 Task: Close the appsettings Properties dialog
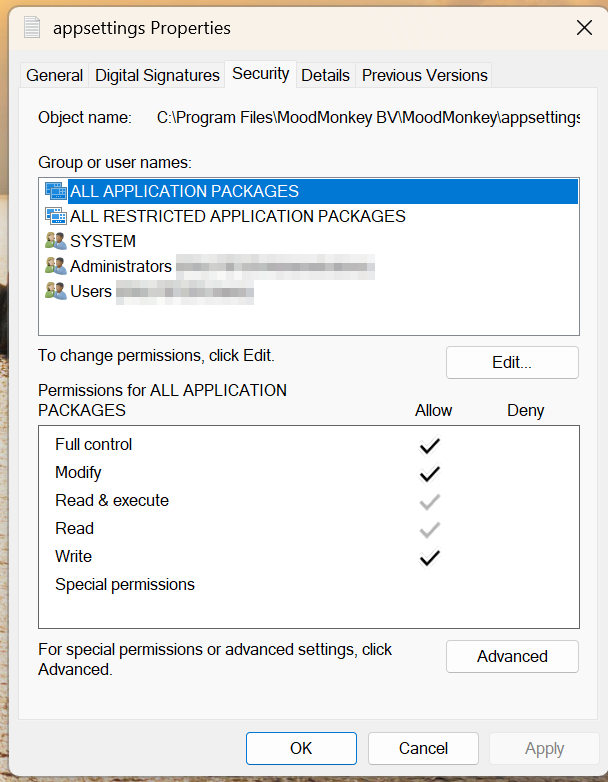click(x=584, y=27)
